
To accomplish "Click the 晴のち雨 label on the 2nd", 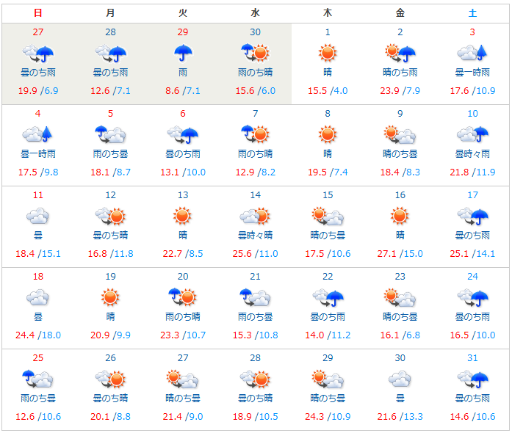I will tap(400, 72).
